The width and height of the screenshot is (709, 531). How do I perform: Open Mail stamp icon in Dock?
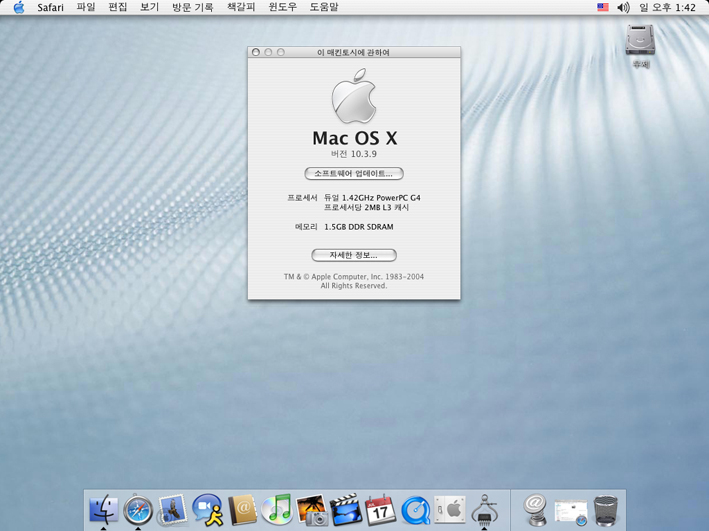[173, 510]
